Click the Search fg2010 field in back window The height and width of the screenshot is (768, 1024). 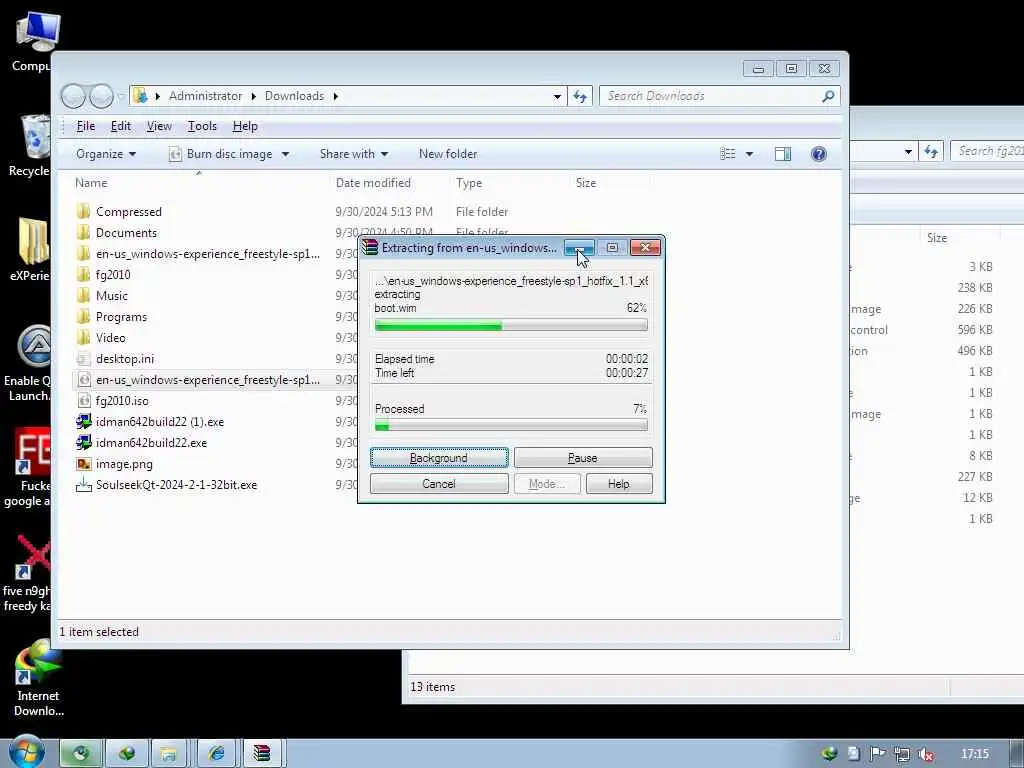pos(987,151)
